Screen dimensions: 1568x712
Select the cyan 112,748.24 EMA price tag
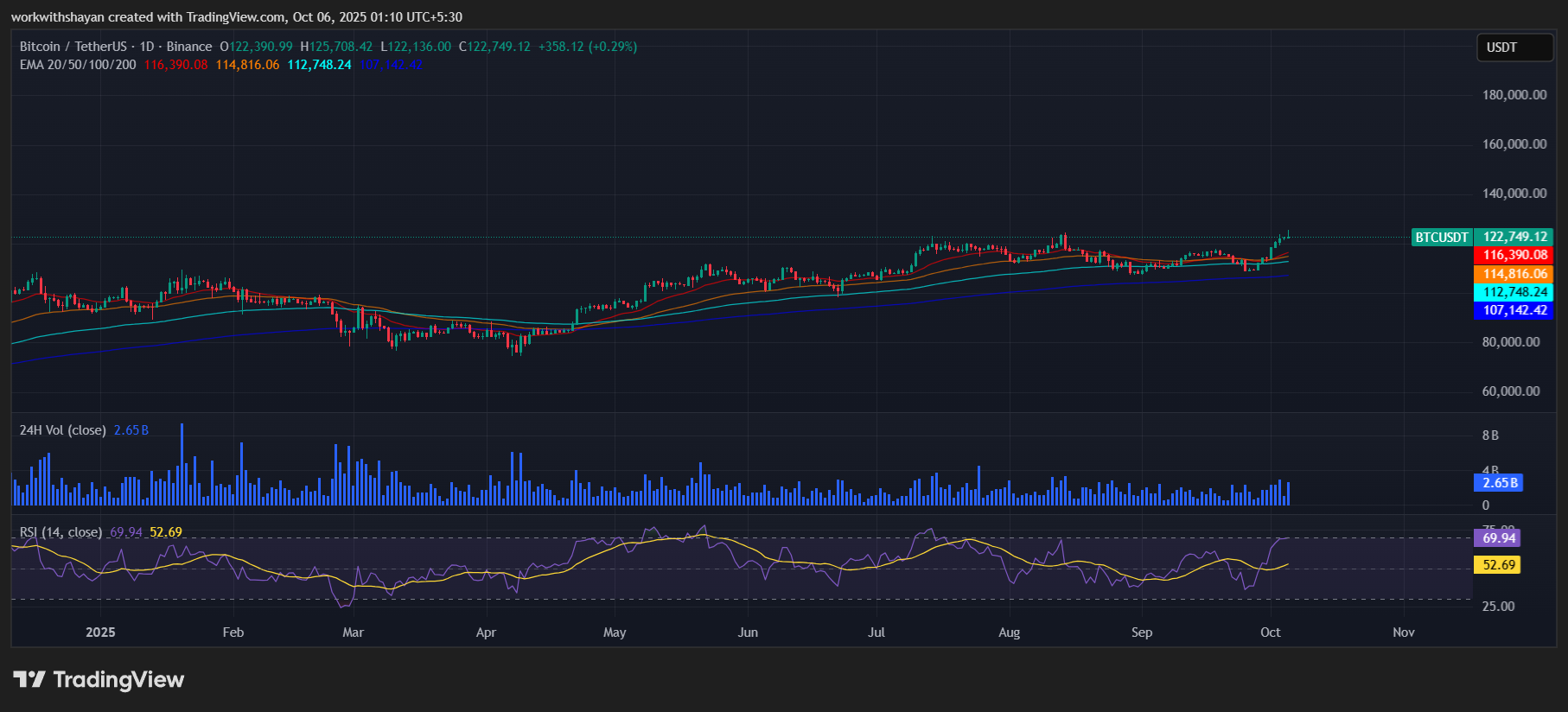(x=1514, y=292)
